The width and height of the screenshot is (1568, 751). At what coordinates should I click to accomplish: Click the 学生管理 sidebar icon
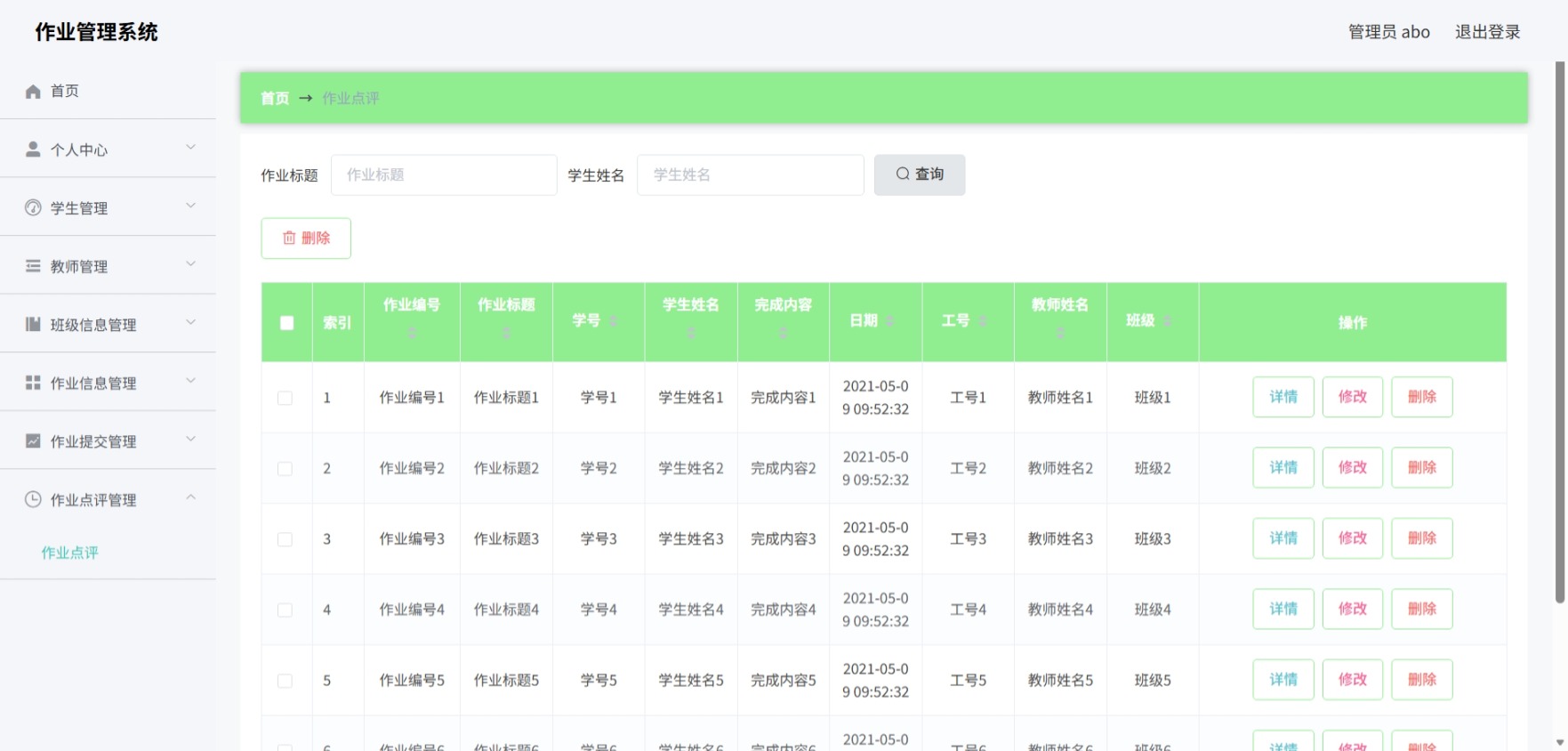(x=33, y=208)
